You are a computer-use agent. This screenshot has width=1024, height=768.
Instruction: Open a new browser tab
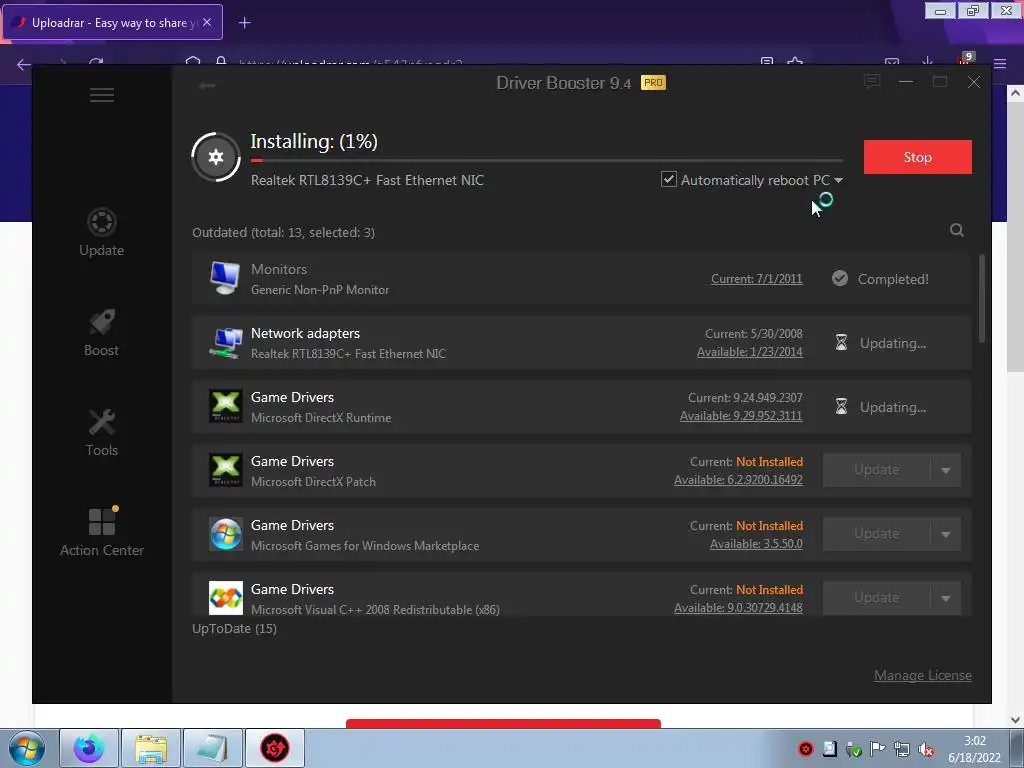(x=244, y=23)
